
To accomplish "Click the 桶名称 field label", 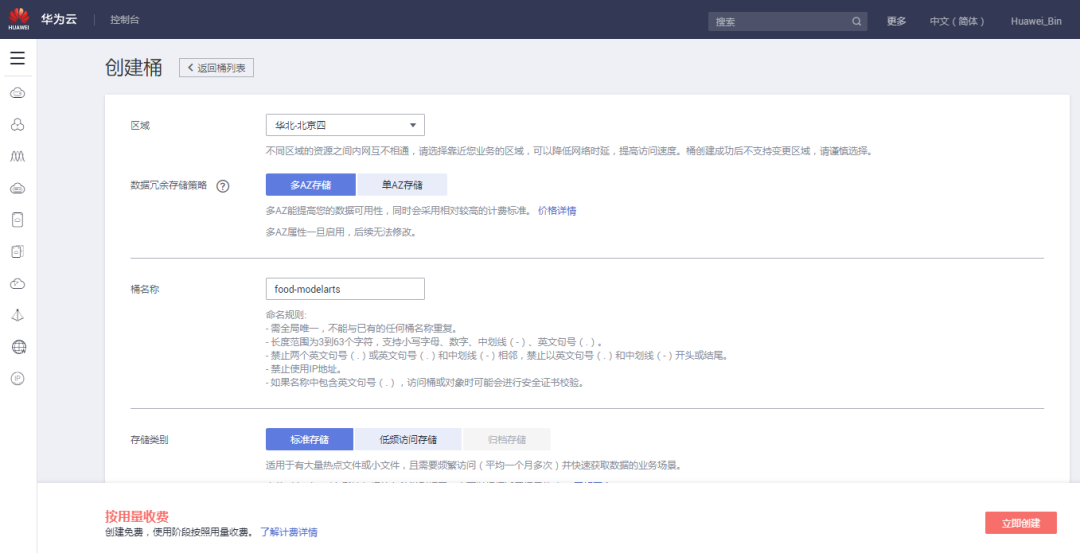I will (x=145, y=289).
